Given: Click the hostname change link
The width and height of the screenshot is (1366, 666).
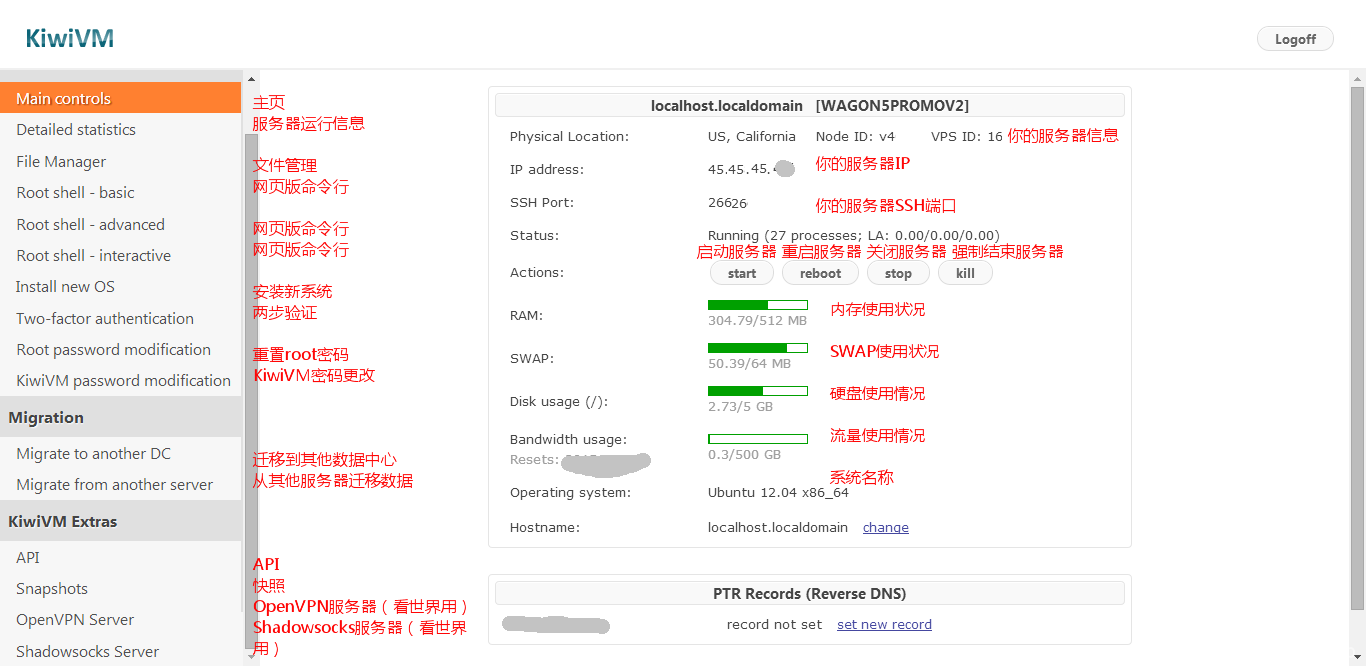Looking at the screenshot, I should tap(886, 527).
